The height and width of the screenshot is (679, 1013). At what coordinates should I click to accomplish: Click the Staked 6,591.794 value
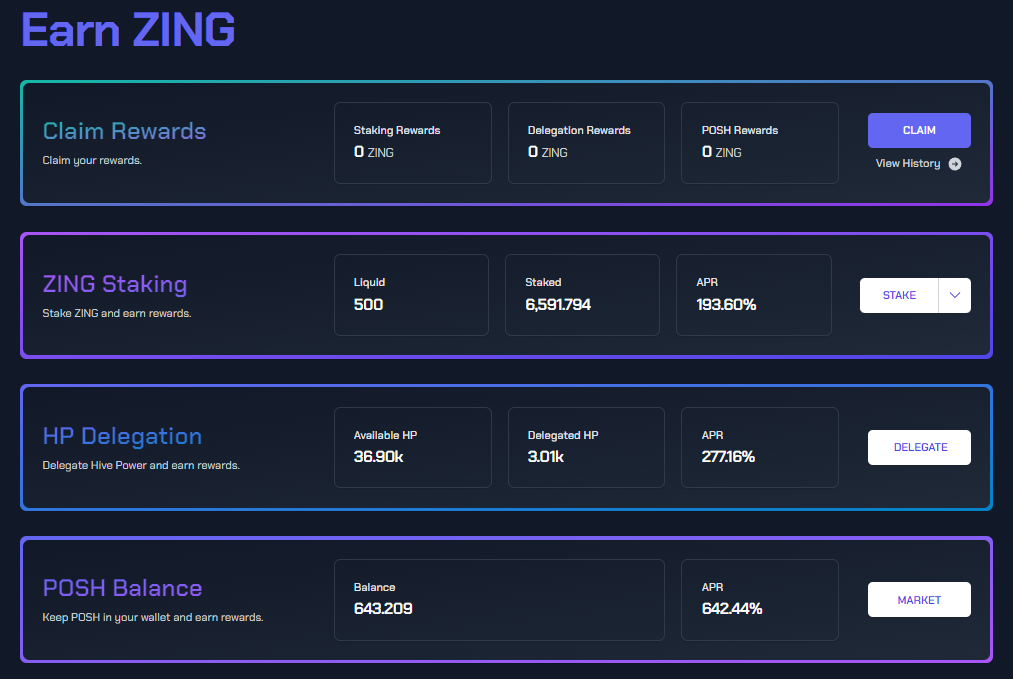558,304
